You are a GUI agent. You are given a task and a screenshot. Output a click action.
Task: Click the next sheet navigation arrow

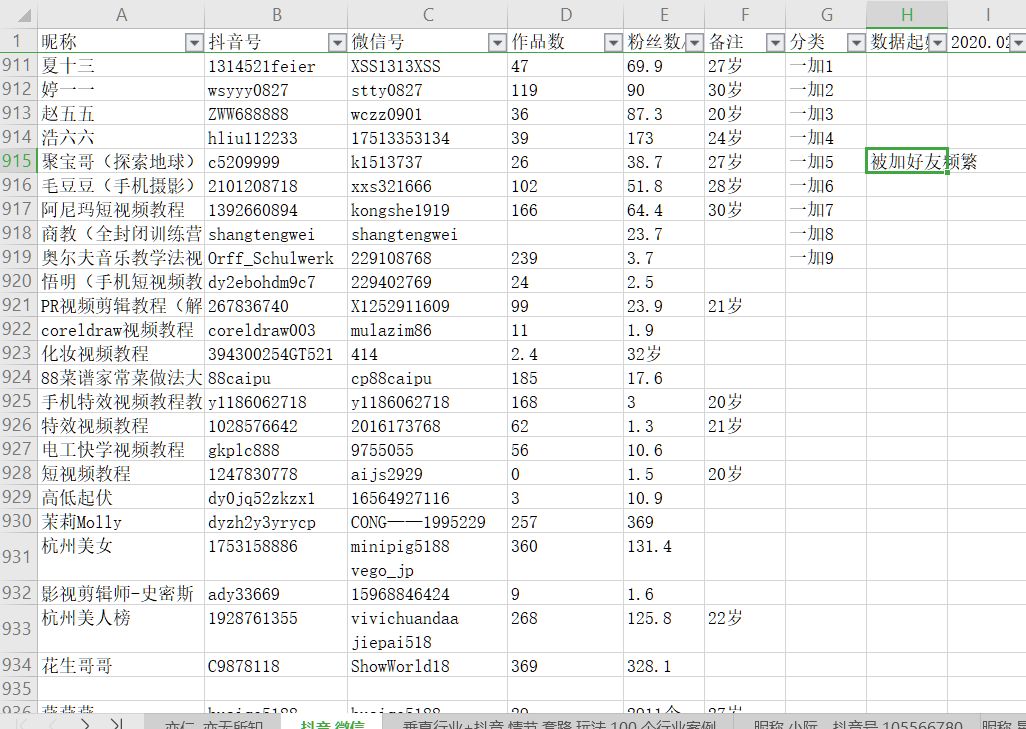(x=85, y=724)
